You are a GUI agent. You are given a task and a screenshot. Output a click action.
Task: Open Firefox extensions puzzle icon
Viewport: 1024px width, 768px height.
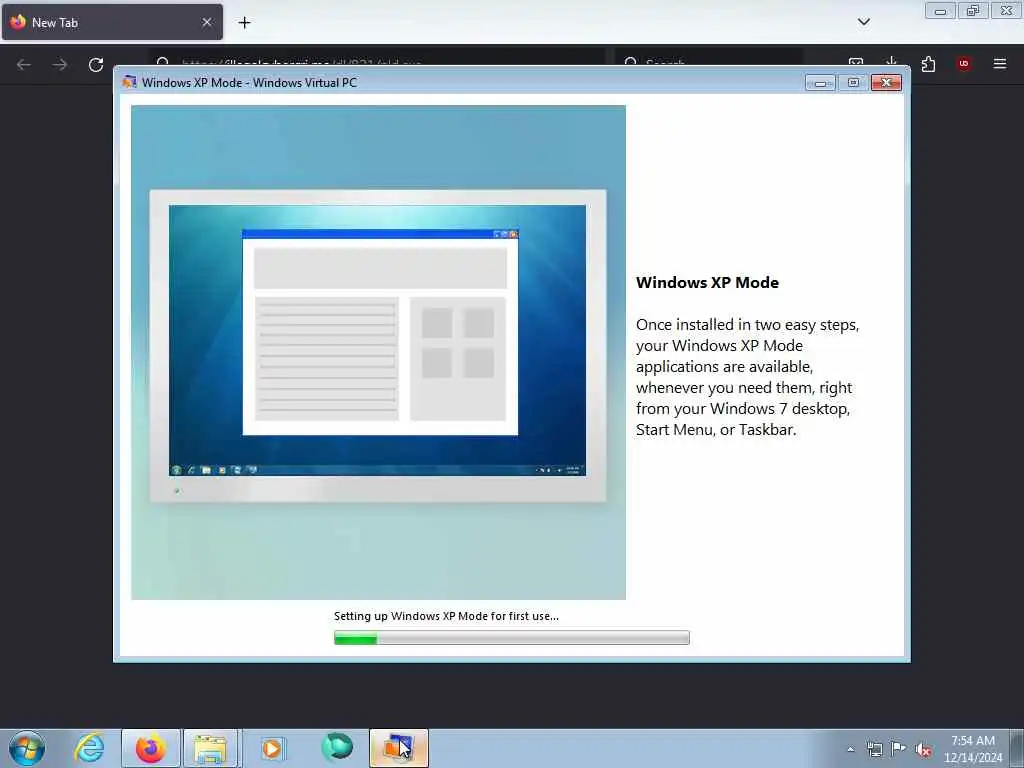coord(928,64)
